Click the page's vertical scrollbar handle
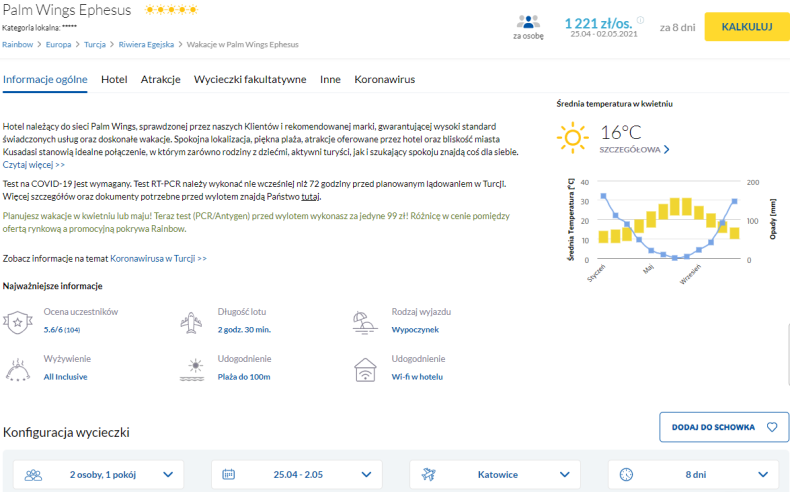The height and width of the screenshot is (492, 790). (787, 355)
